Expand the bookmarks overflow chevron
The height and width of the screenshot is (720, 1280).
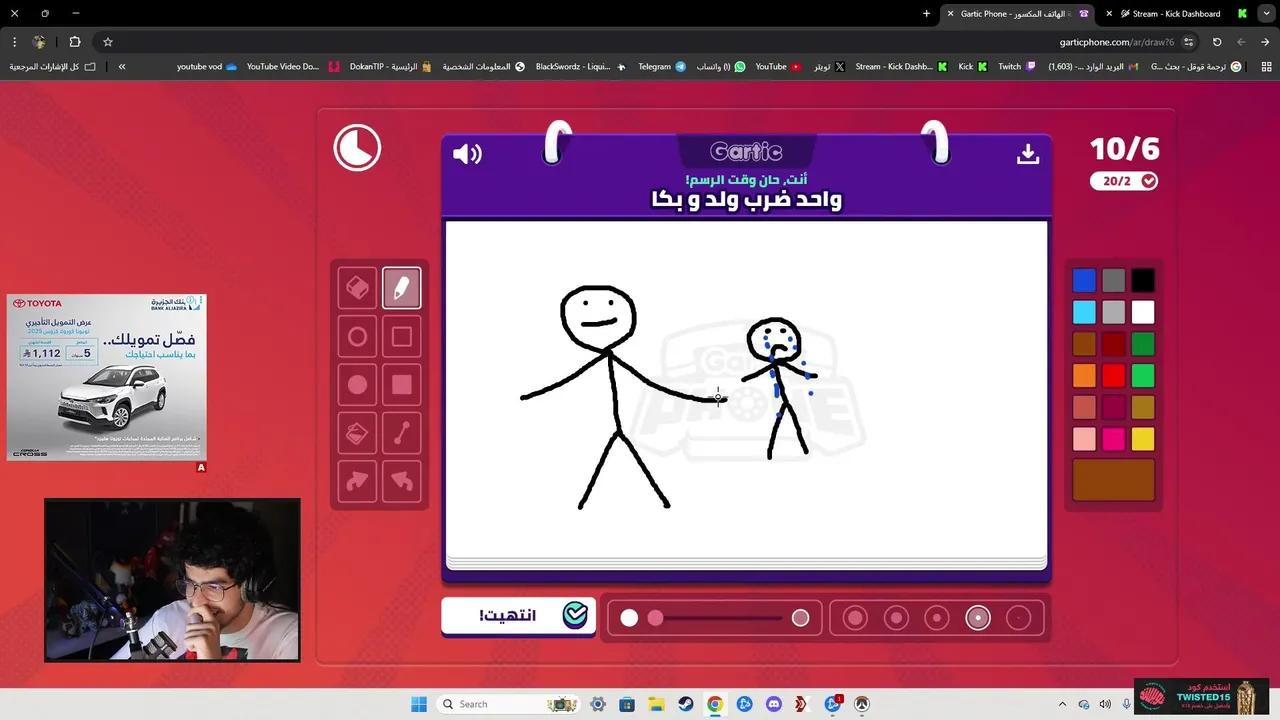pyautogui.click(x=122, y=67)
